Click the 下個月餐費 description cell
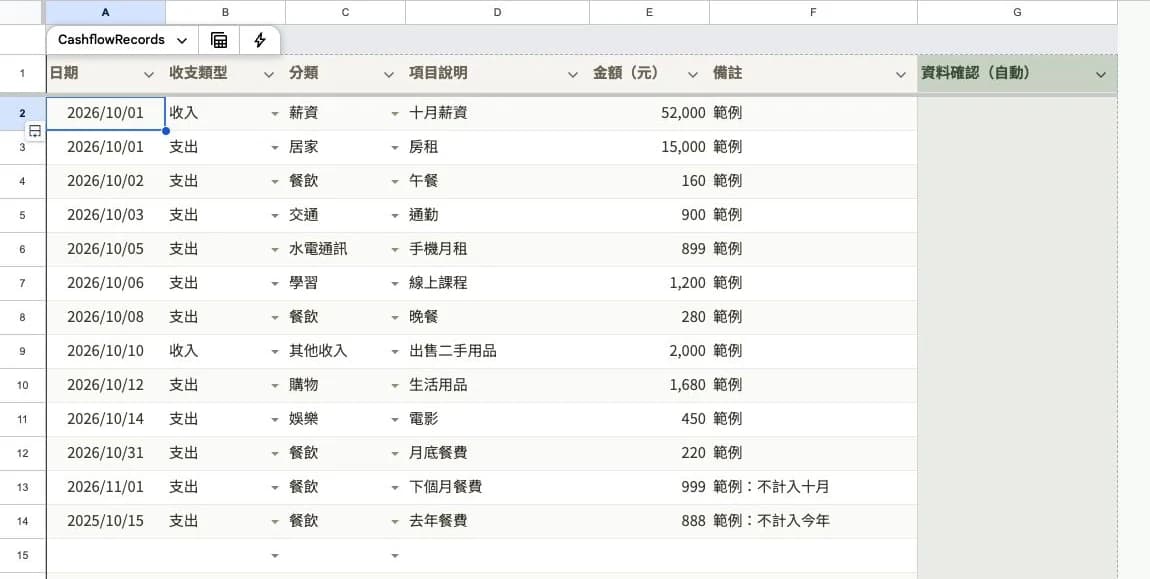The width and height of the screenshot is (1150, 579). [x=497, y=487]
